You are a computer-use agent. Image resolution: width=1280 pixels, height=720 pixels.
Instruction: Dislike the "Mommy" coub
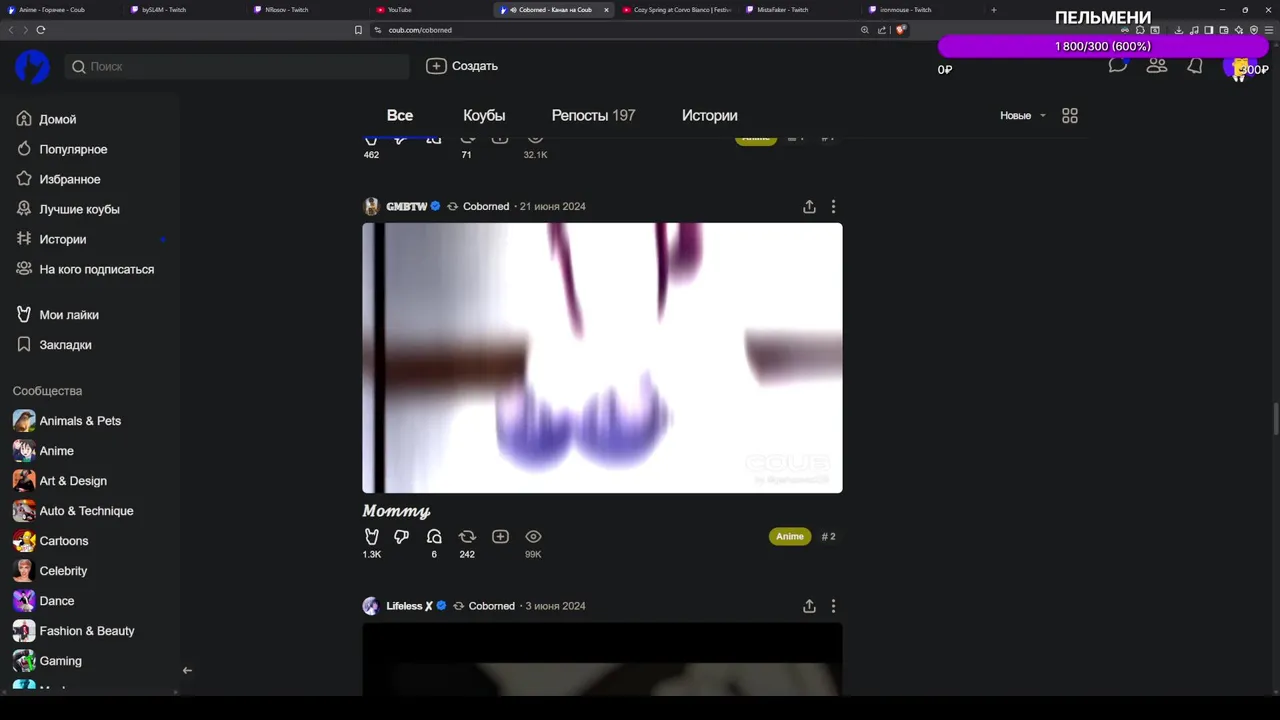[x=402, y=537]
